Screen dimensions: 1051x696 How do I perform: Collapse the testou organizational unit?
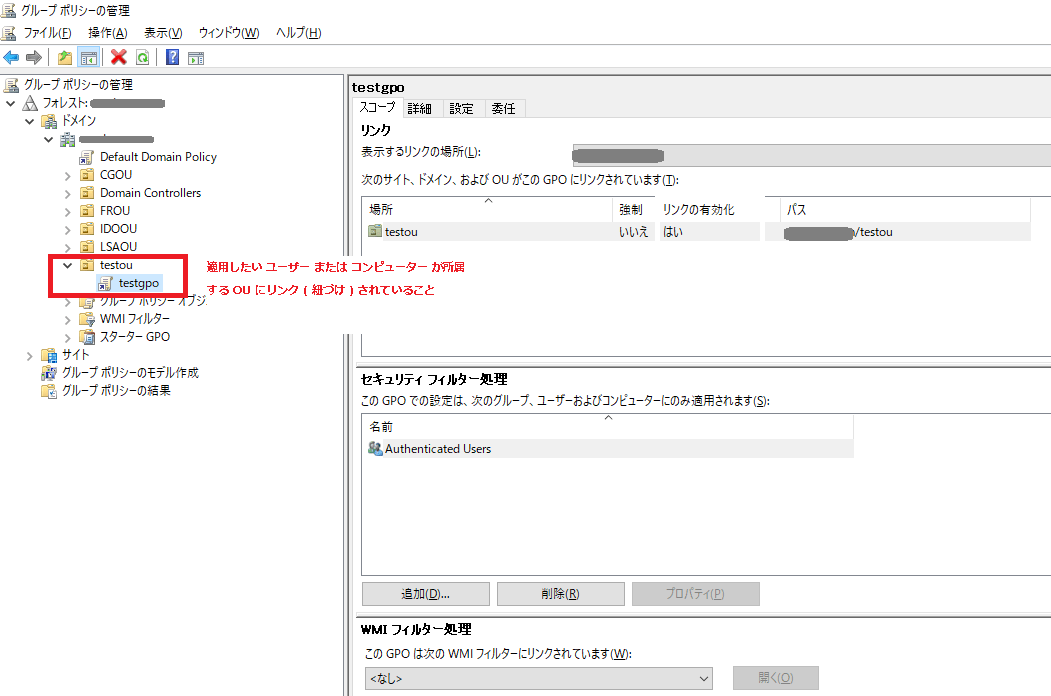pyautogui.click(x=67, y=265)
